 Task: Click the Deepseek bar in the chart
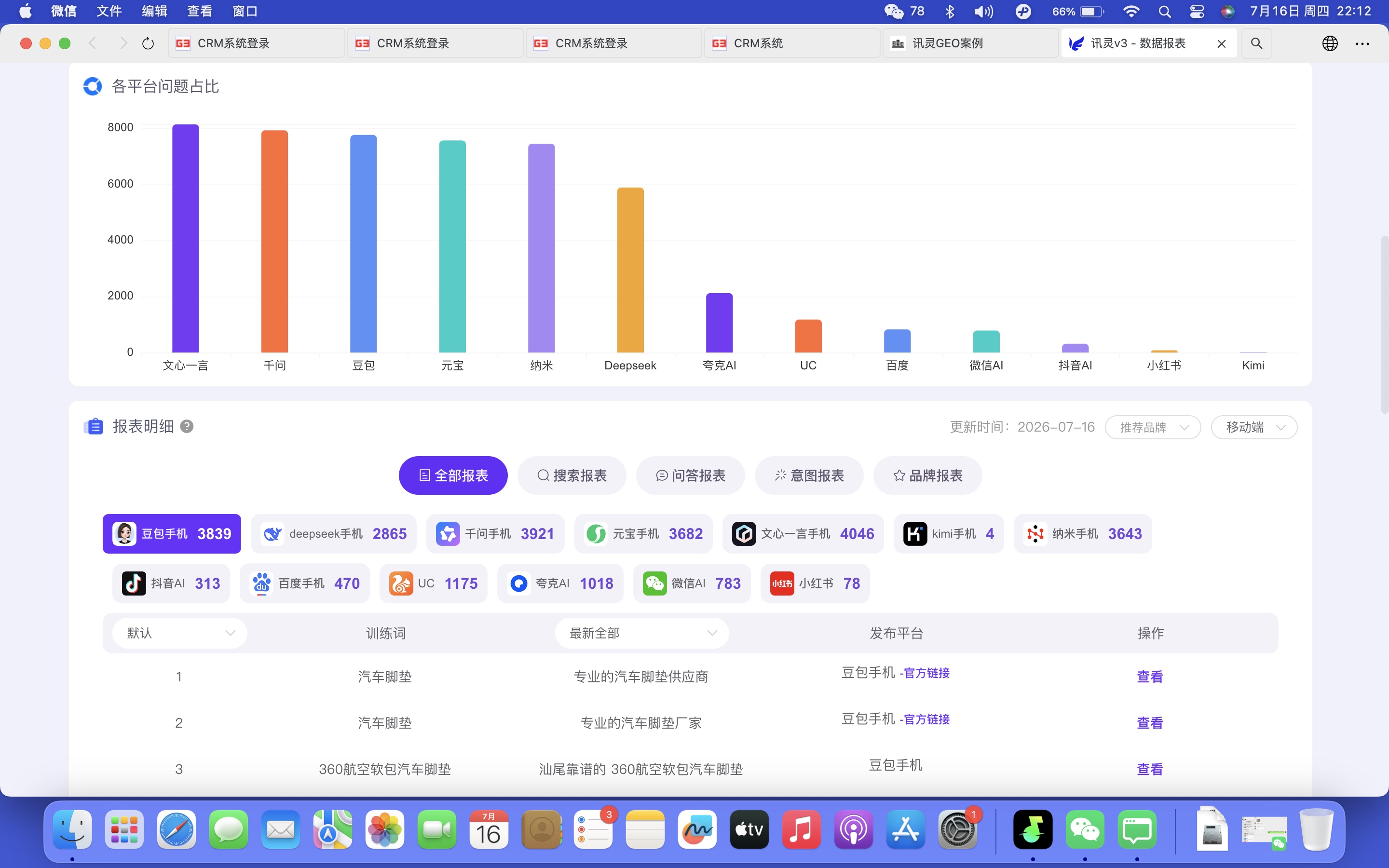630,270
